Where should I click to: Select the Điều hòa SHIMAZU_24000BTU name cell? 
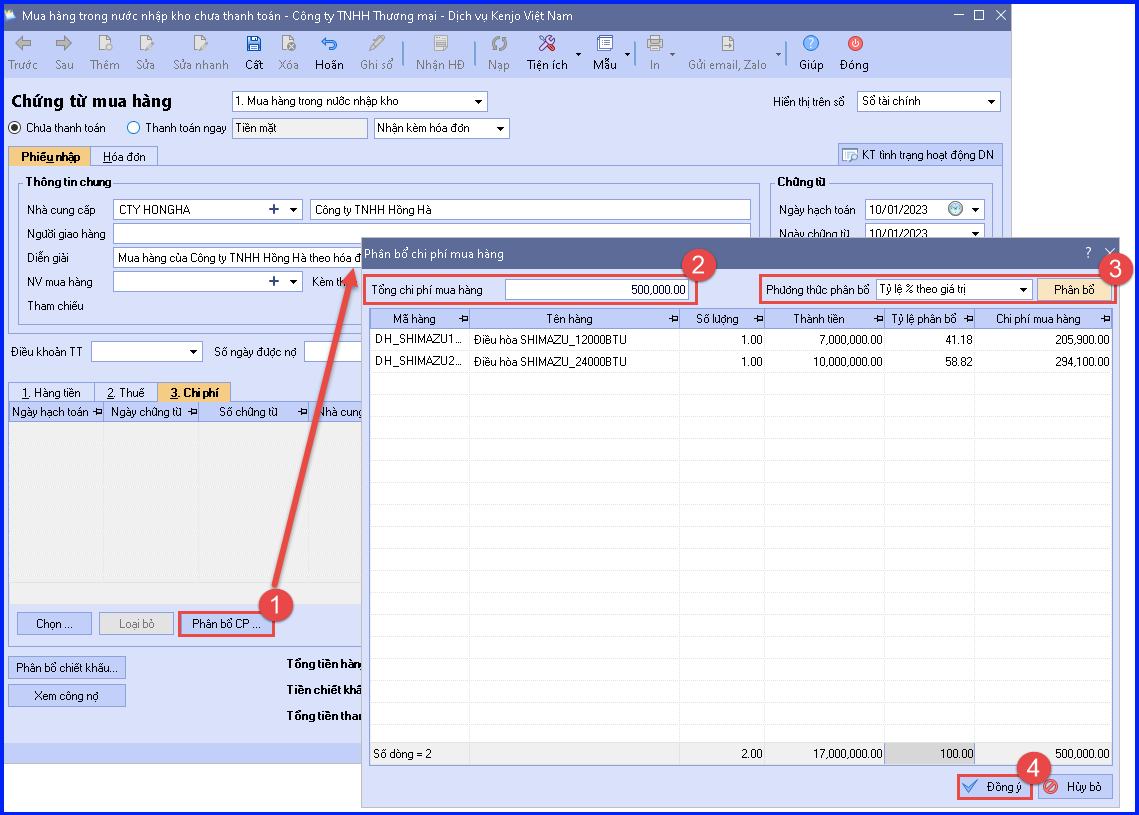point(574,362)
